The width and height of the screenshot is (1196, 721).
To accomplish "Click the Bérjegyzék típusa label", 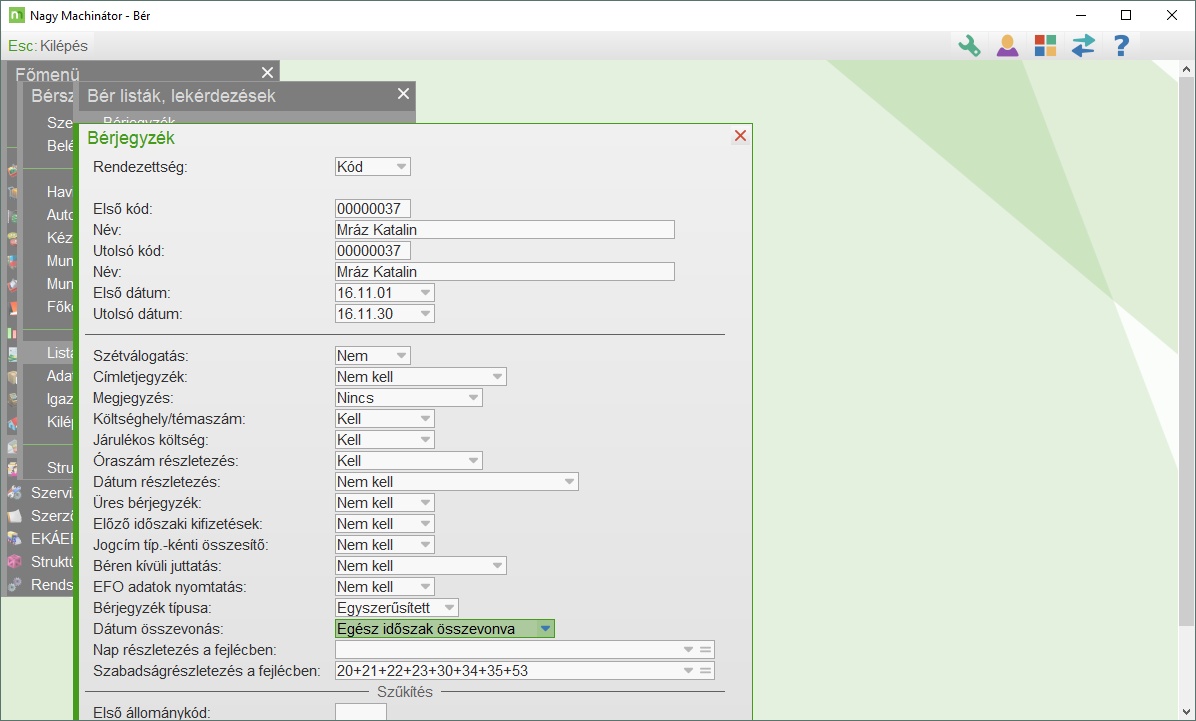I will [152, 608].
